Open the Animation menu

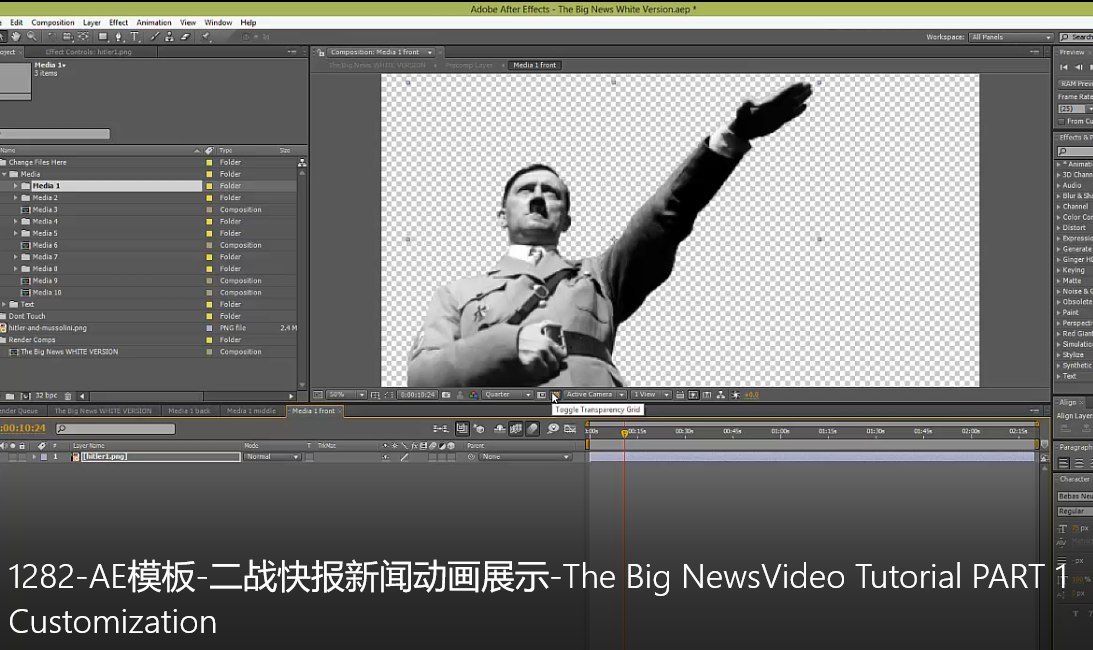point(153,22)
